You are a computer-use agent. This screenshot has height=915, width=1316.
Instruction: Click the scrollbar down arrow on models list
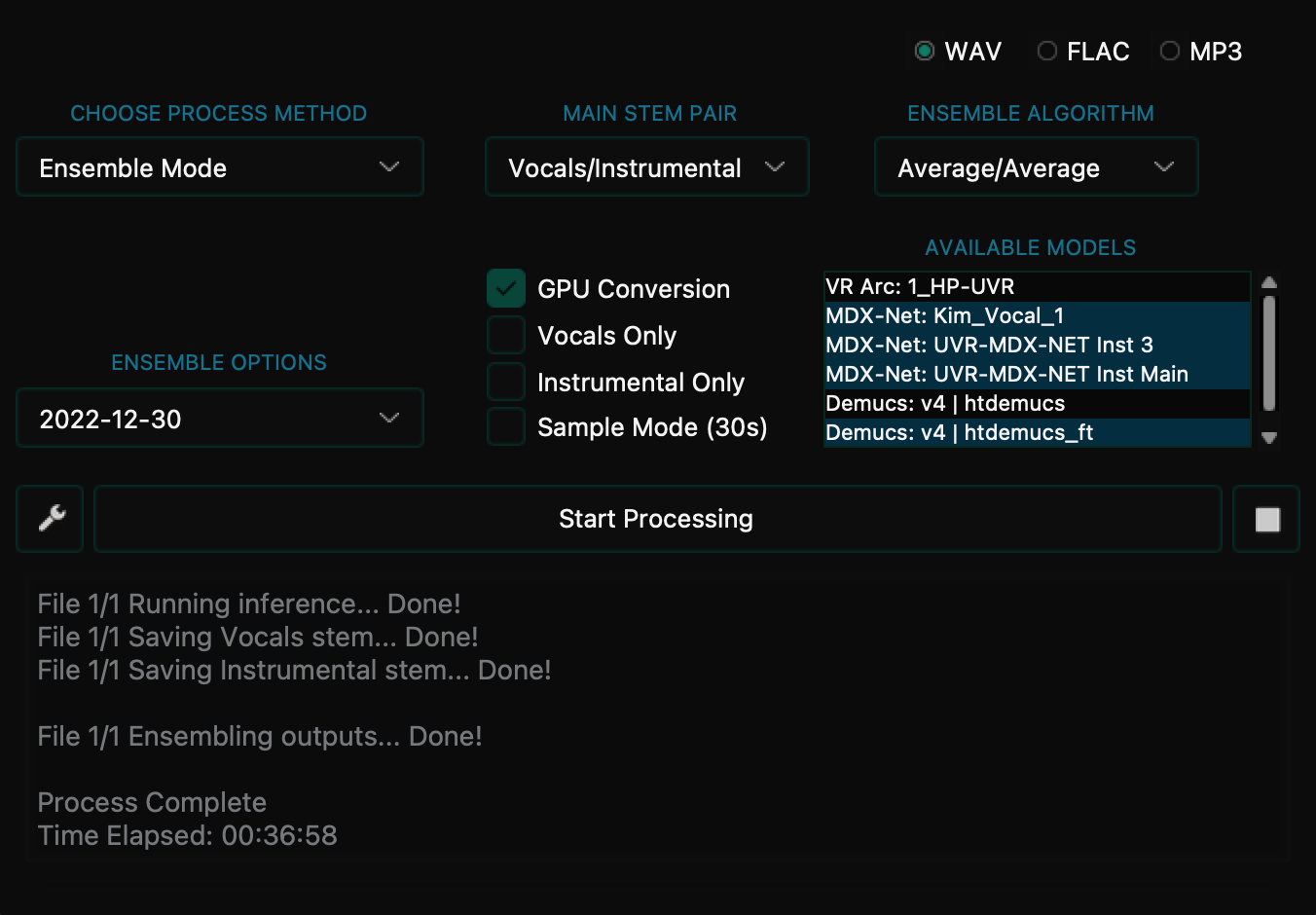click(x=1269, y=439)
